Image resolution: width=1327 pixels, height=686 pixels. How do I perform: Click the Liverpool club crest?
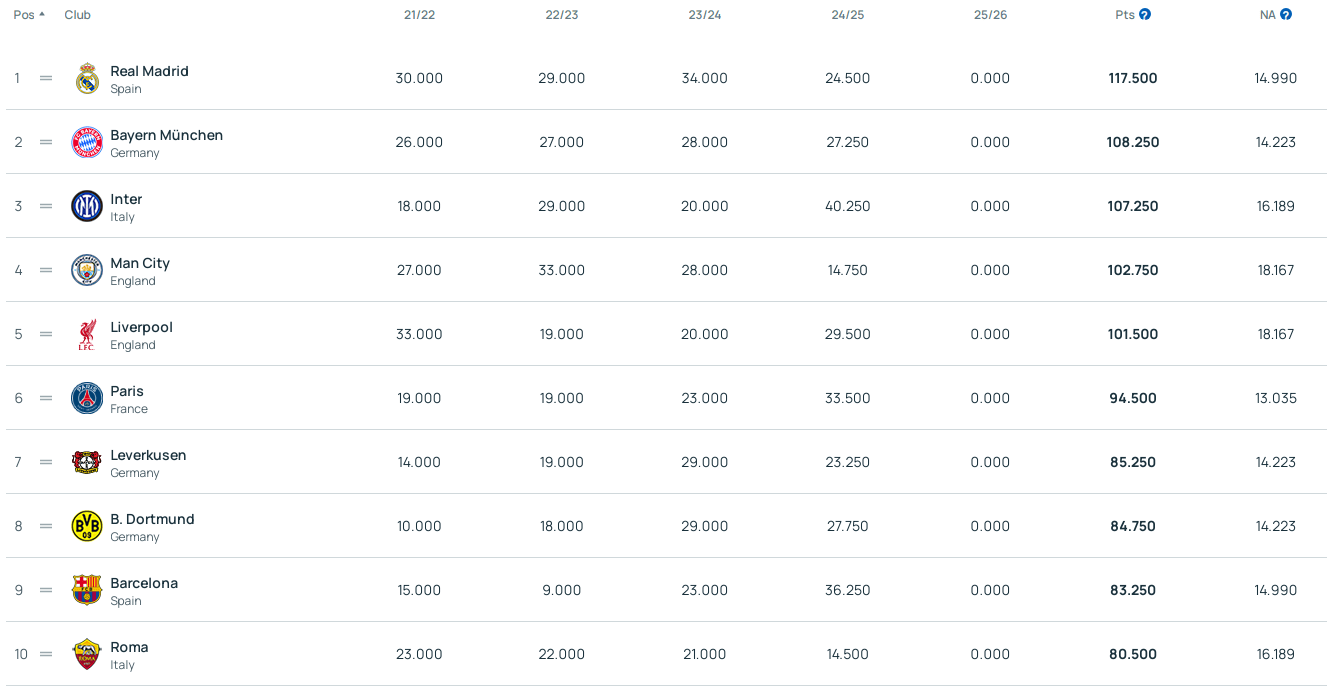[87, 334]
